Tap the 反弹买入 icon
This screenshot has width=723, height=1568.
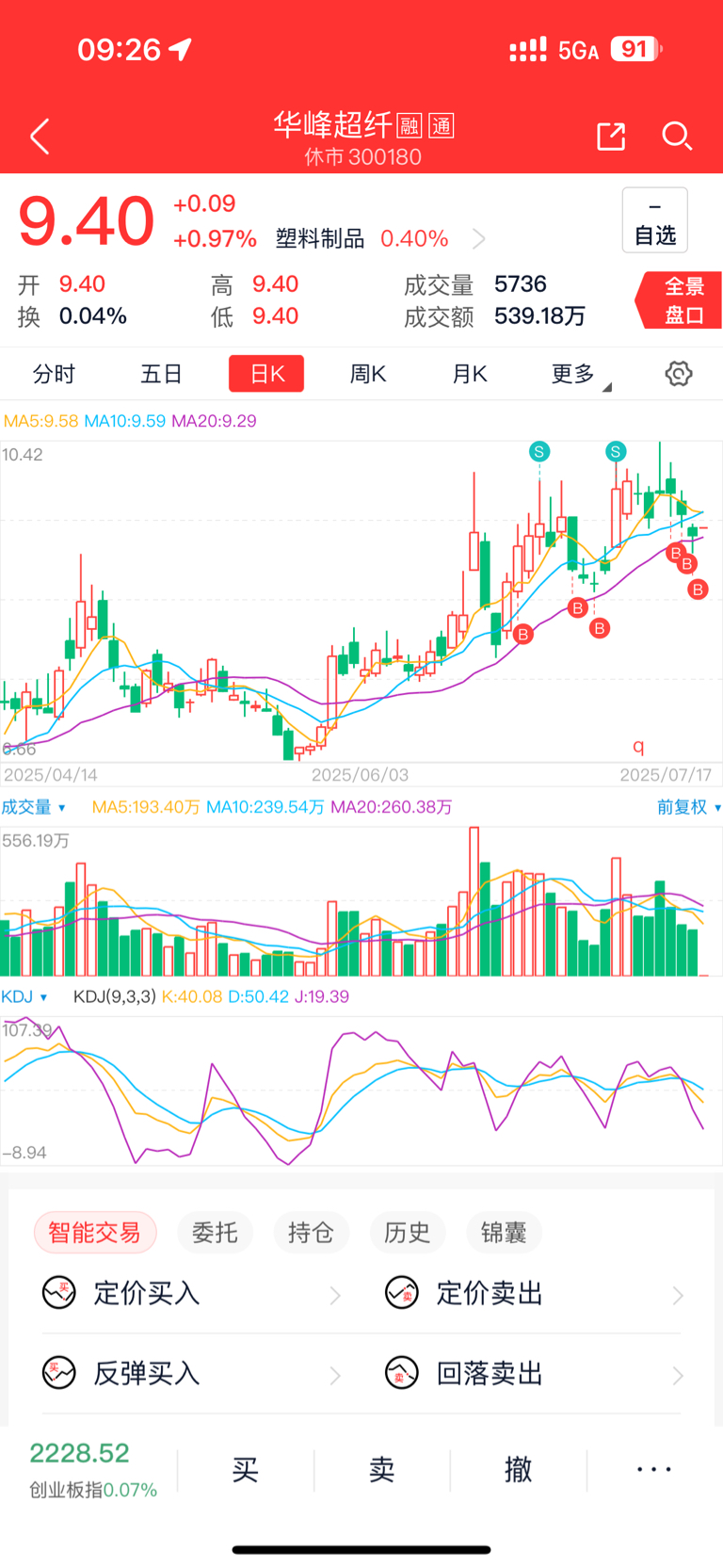58,1373
